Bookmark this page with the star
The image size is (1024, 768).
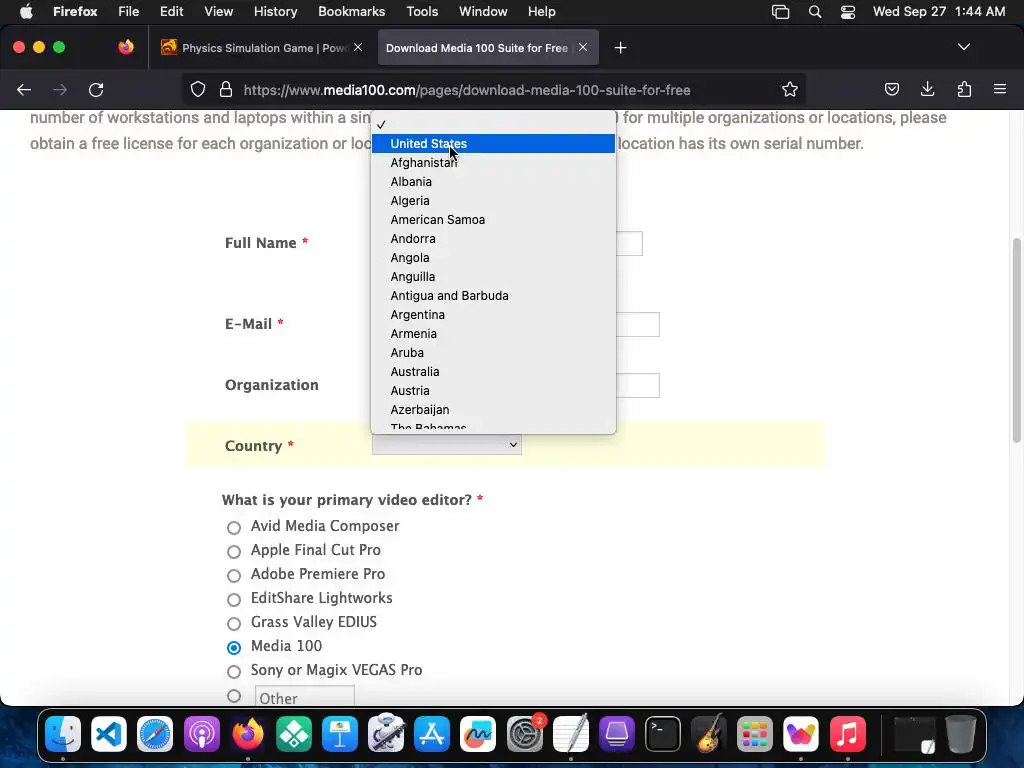(x=790, y=89)
